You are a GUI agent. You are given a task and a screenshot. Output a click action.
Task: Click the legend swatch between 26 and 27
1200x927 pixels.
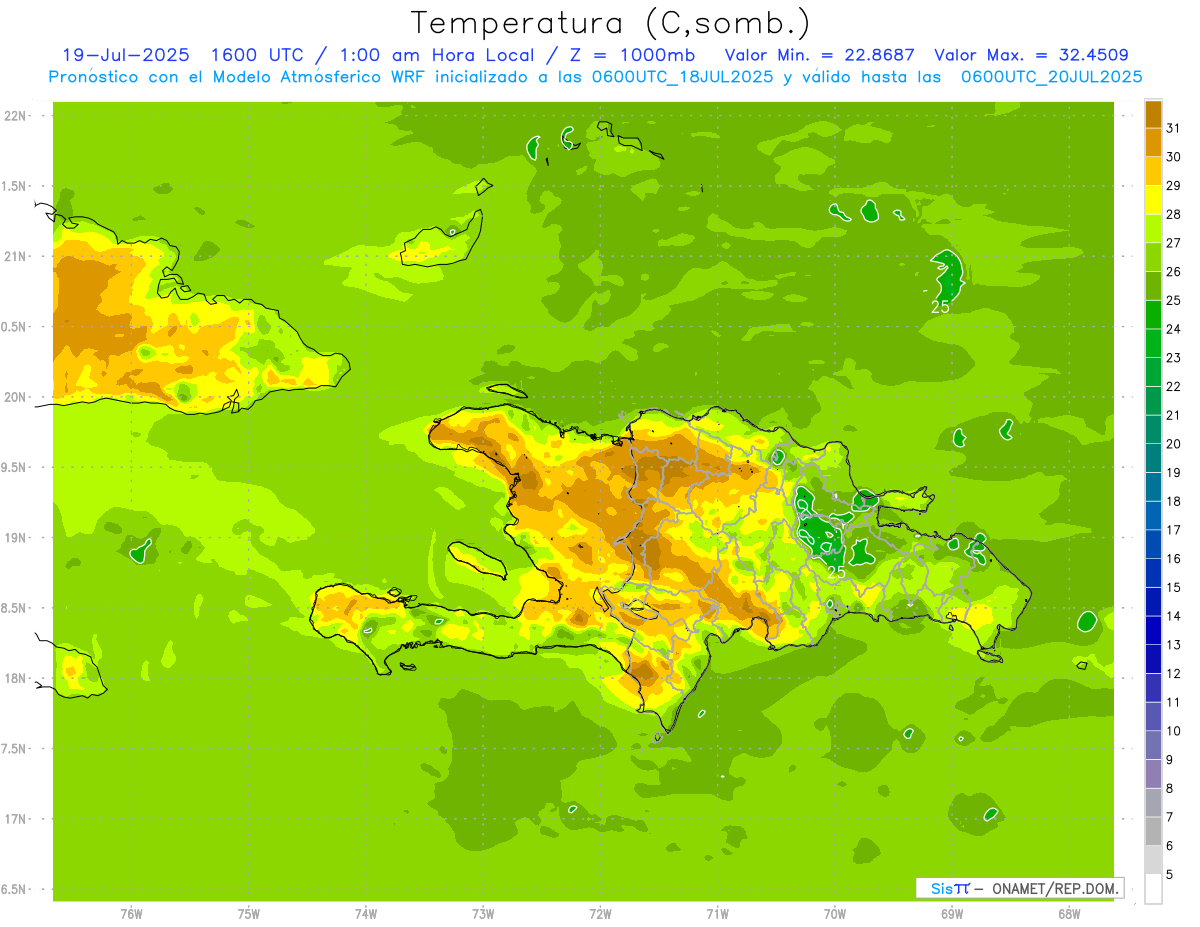point(1153,257)
